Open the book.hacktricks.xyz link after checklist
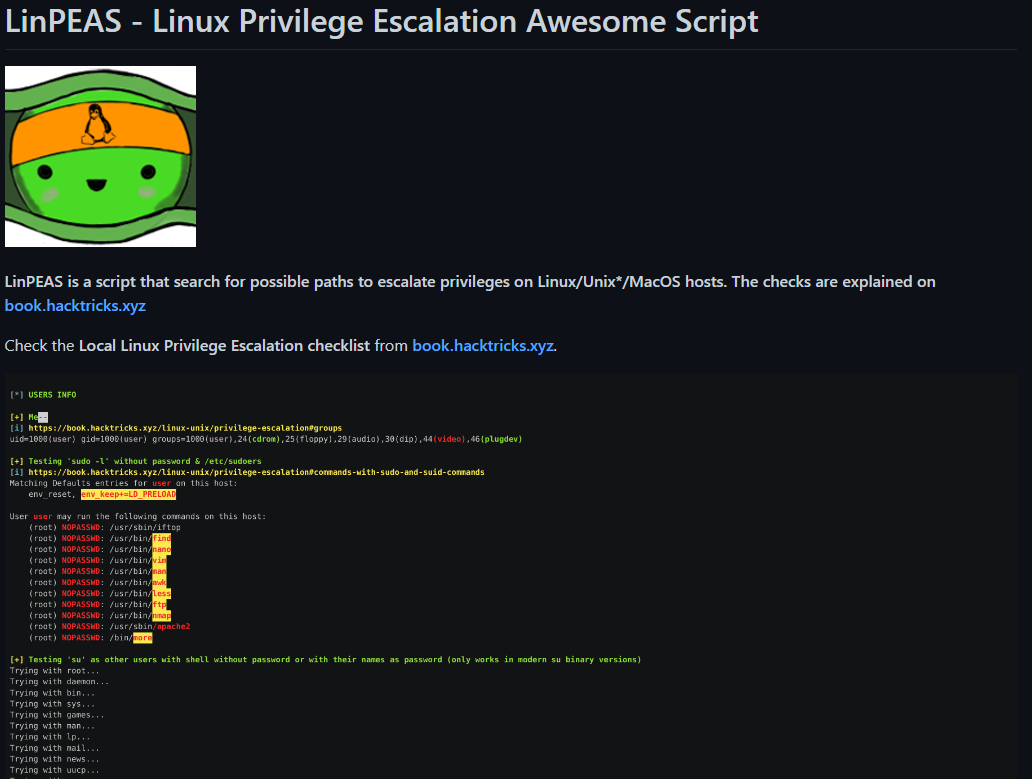The image size is (1032, 779). click(x=483, y=345)
